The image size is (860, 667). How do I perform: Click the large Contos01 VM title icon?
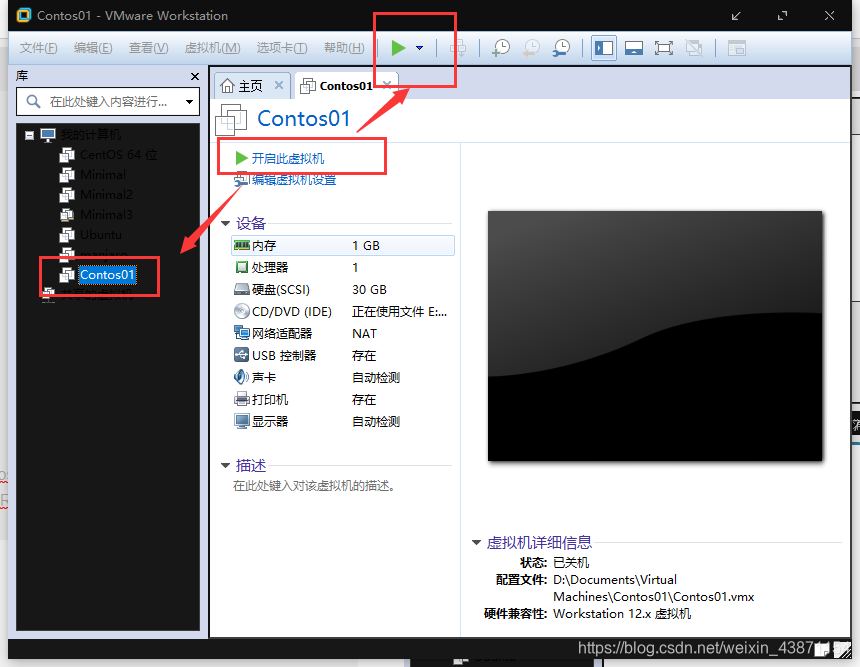[x=231, y=119]
